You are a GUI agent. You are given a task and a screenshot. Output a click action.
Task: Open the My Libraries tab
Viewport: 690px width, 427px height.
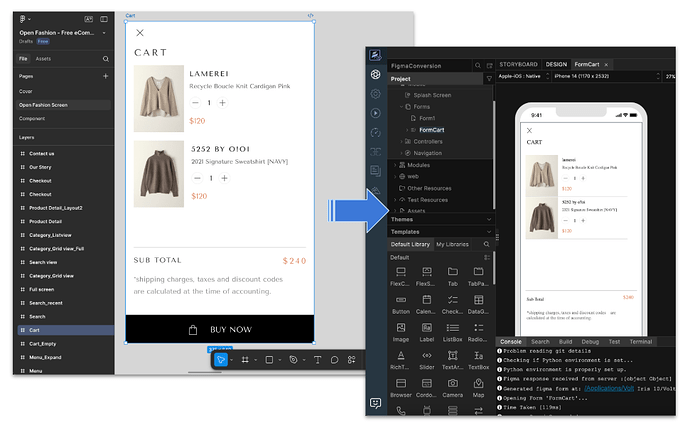(451, 244)
